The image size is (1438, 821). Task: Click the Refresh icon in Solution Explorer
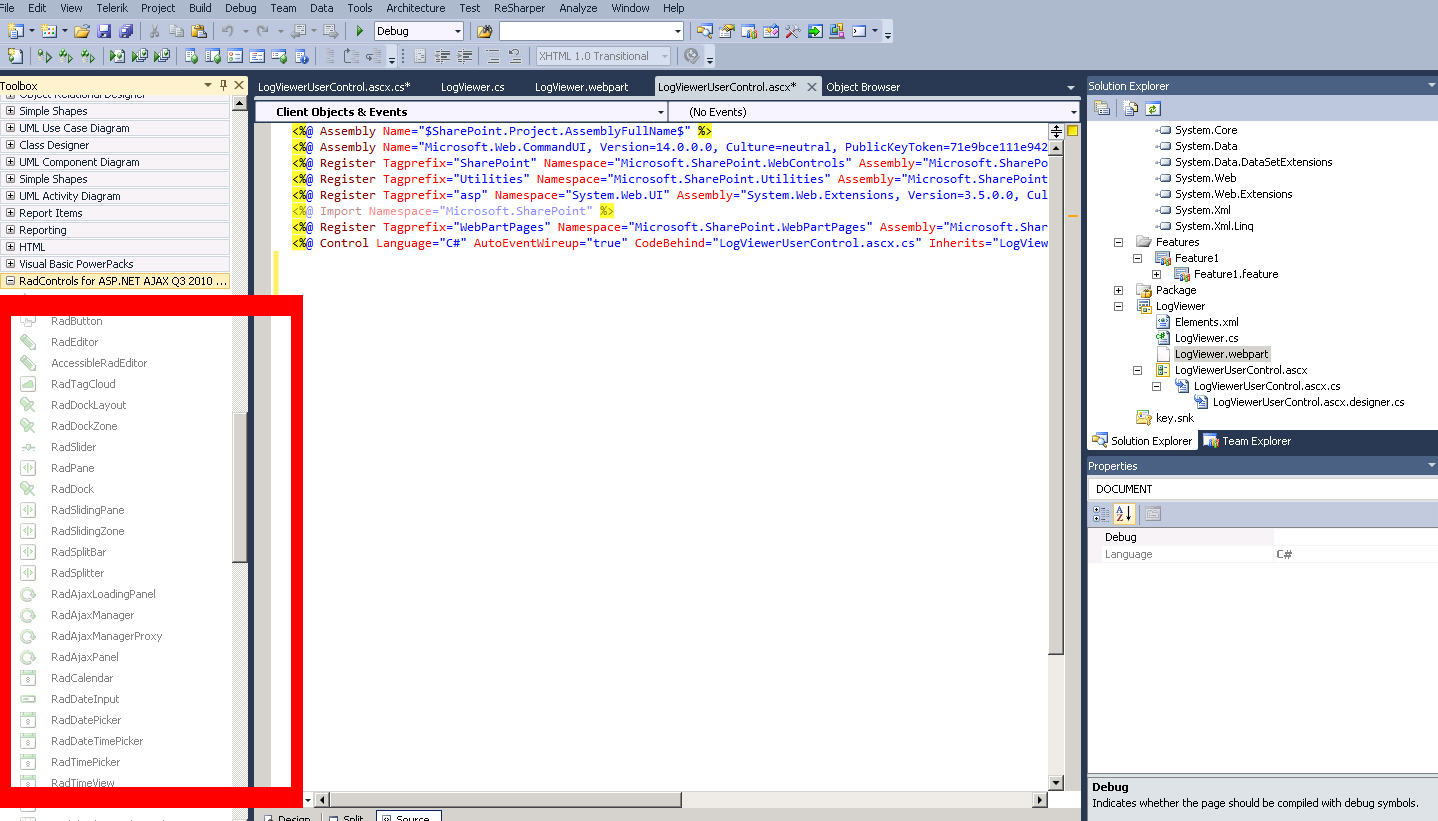[x=1153, y=109]
